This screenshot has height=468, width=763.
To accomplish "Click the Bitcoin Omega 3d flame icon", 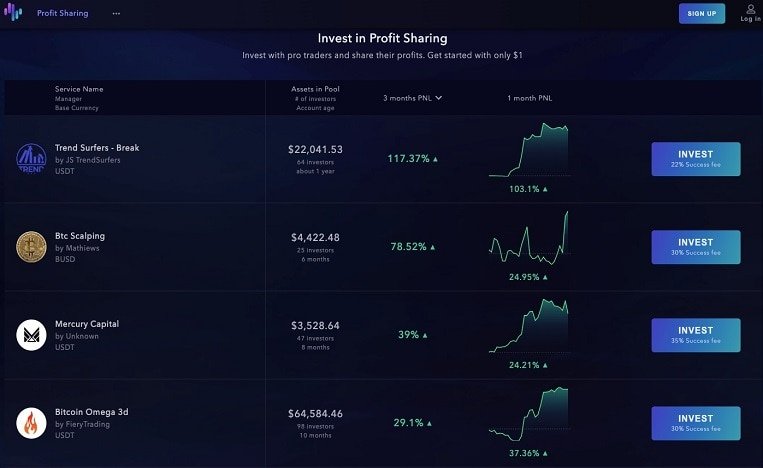I will [31, 423].
